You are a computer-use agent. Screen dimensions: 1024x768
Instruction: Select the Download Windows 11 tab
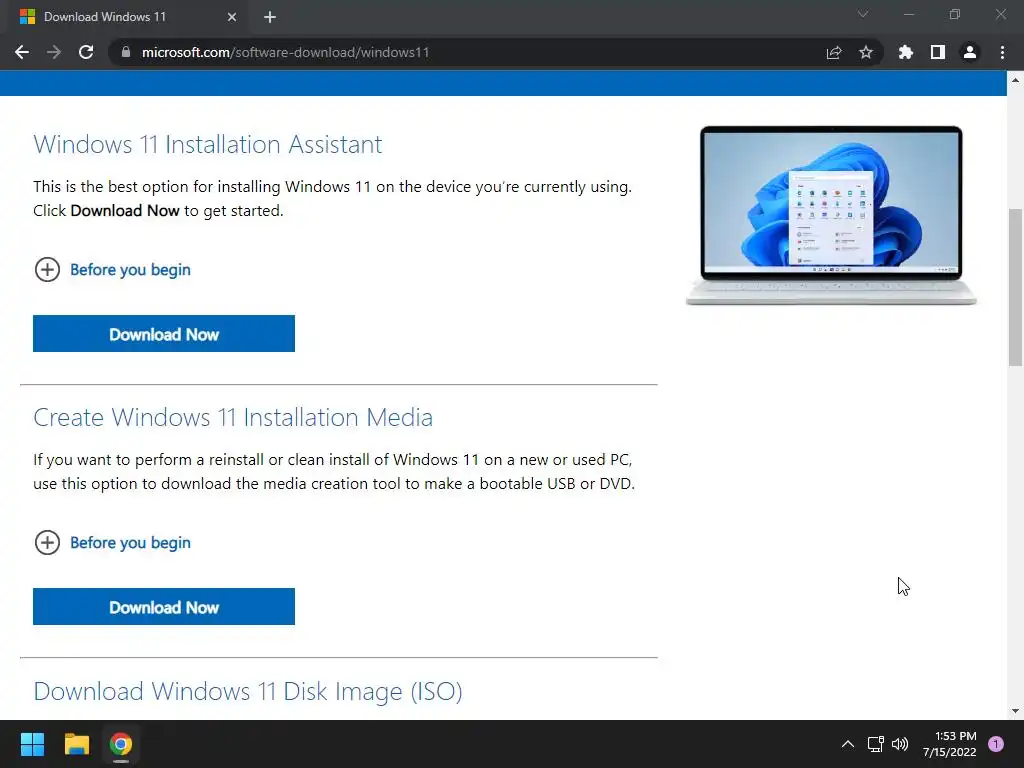(x=127, y=17)
